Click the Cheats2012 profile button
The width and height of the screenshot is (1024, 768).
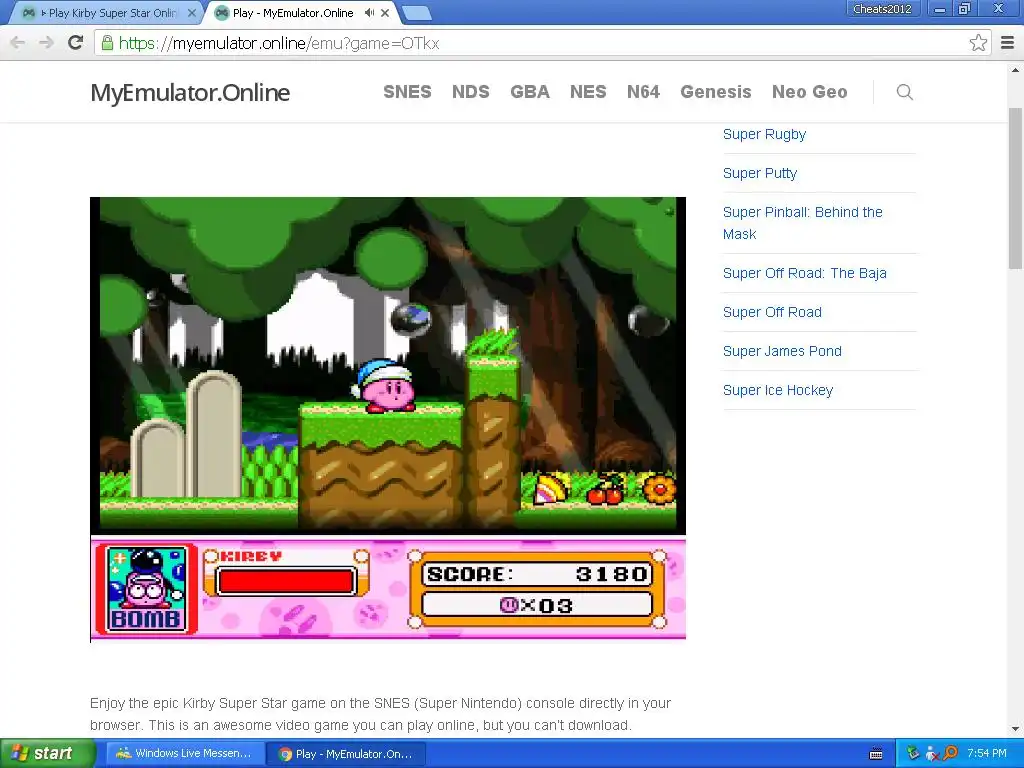tap(881, 8)
